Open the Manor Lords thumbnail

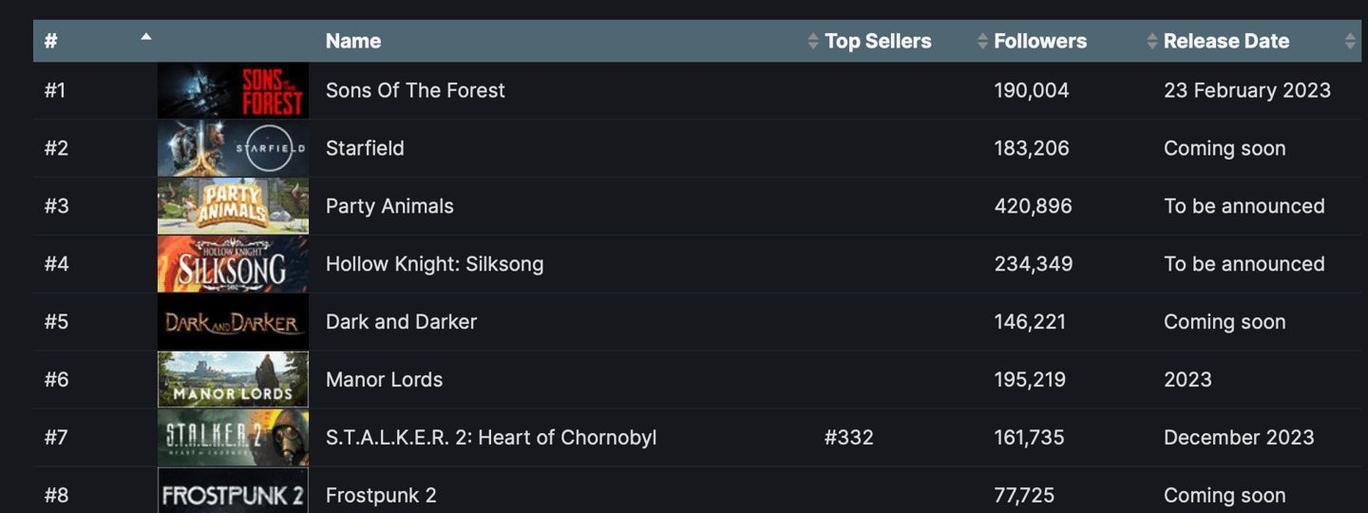point(233,380)
